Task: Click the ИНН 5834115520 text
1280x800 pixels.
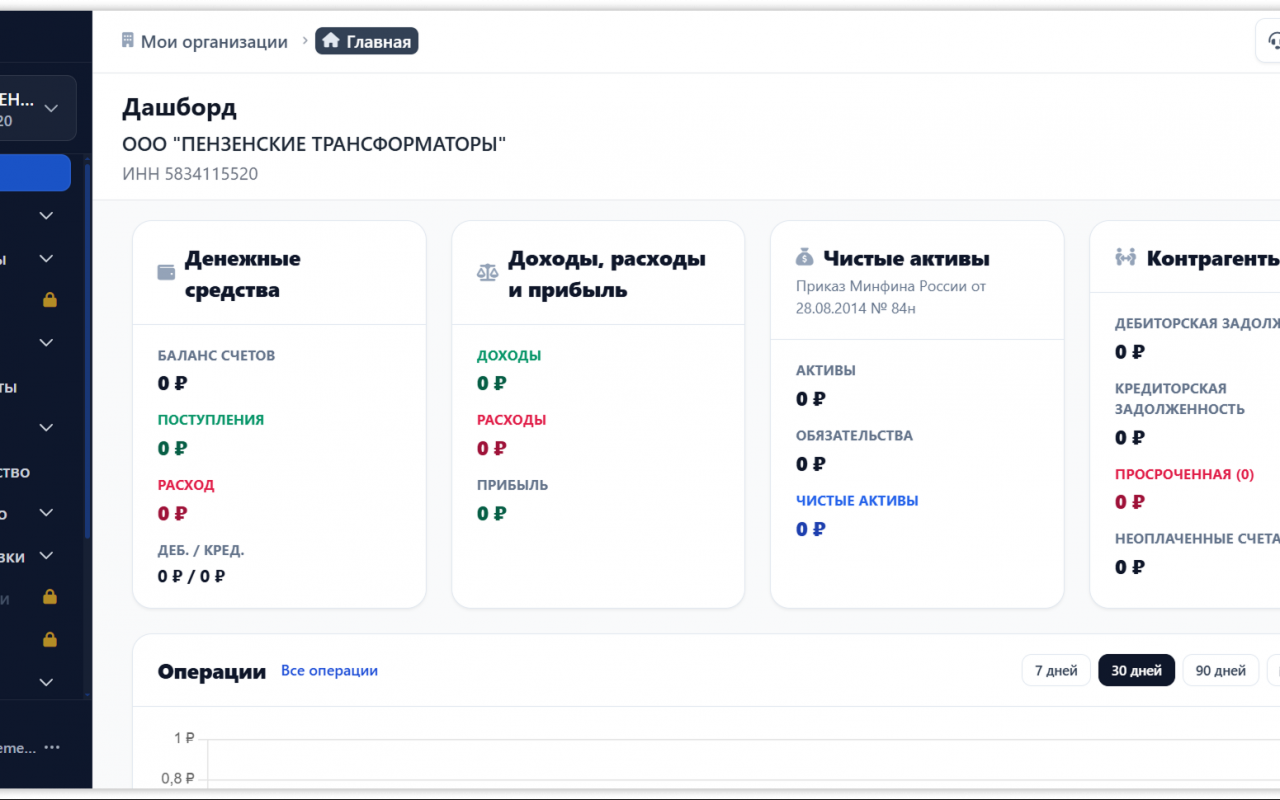Action: (190, 174)
